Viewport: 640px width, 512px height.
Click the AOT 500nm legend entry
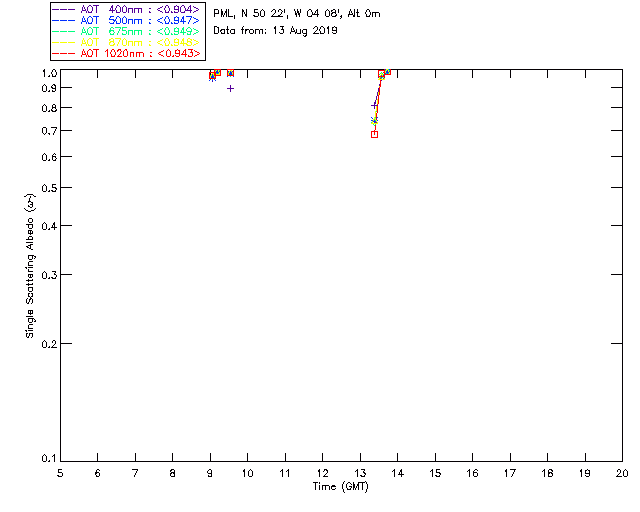tap(126, 20)
